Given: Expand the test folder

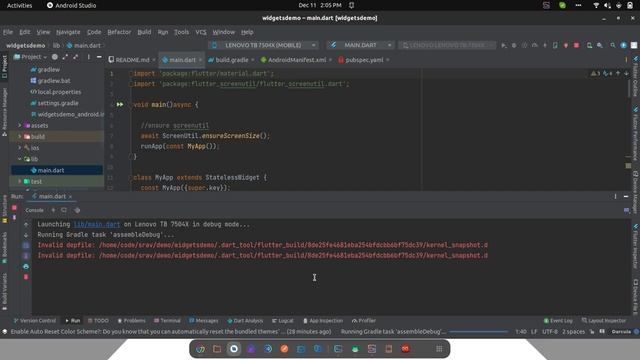Looking at the screenshot, I should (x=20, y=181).
